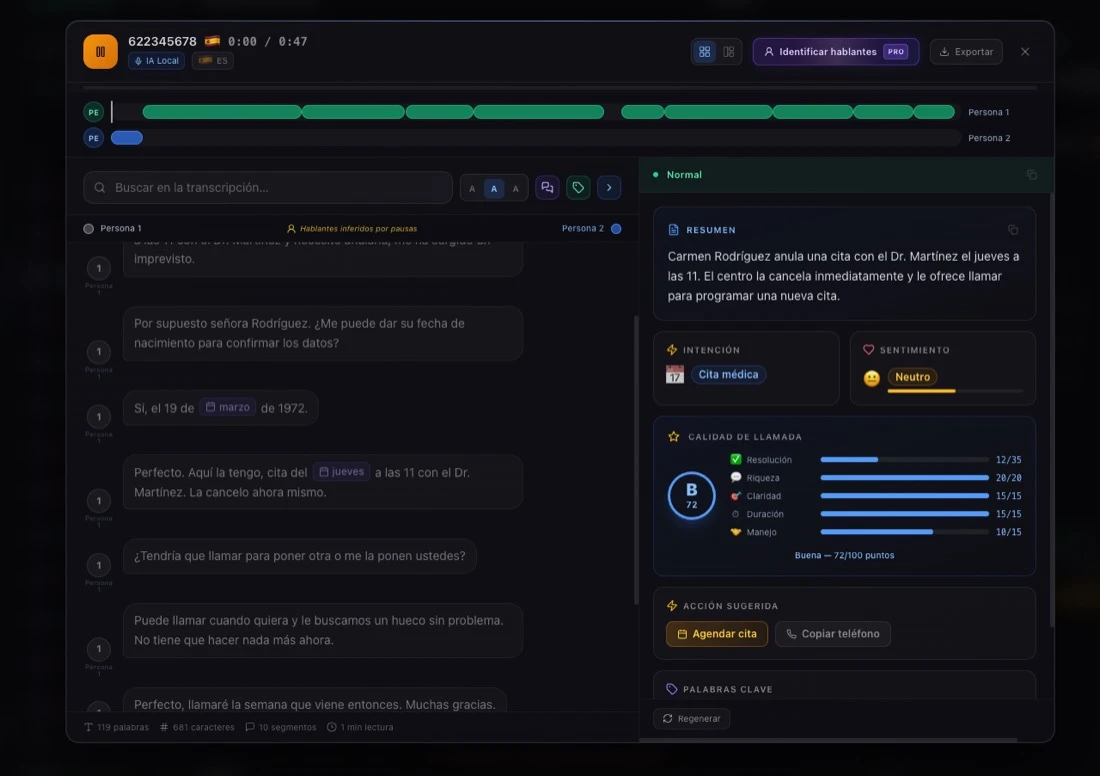1100x776 pixels.
Task: Select the Cita médica intent chip
Action: 728,375
